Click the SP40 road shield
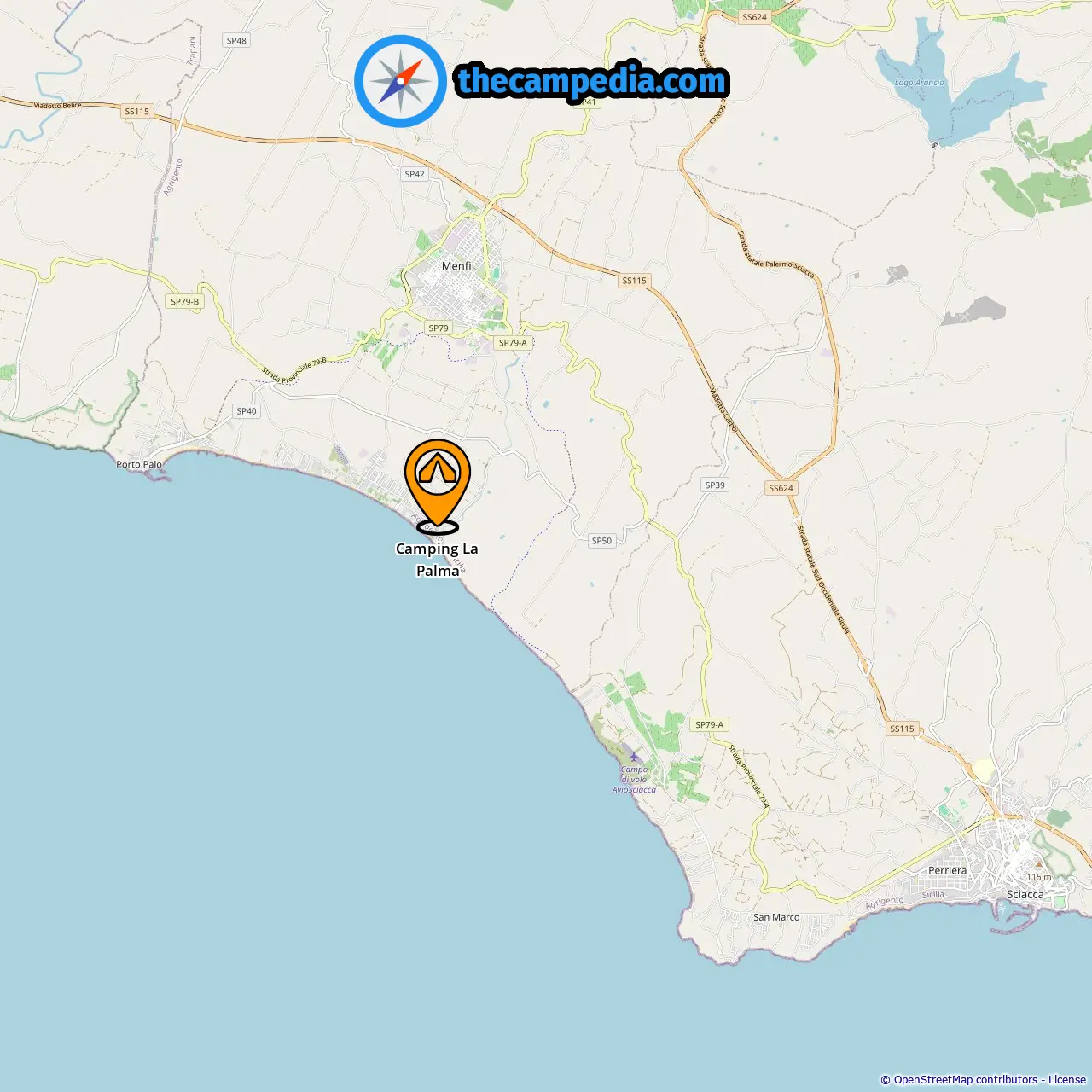Viewport: 1092px width, 1092px height. [x=247, y=411]
